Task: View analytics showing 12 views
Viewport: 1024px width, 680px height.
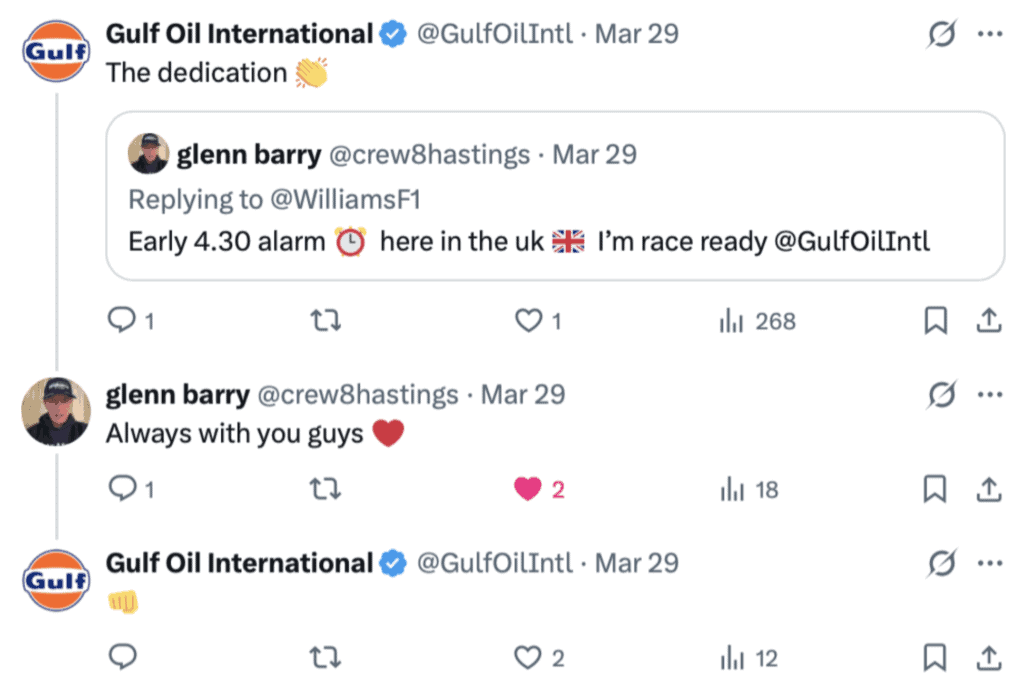Action: tap(749, 658)
